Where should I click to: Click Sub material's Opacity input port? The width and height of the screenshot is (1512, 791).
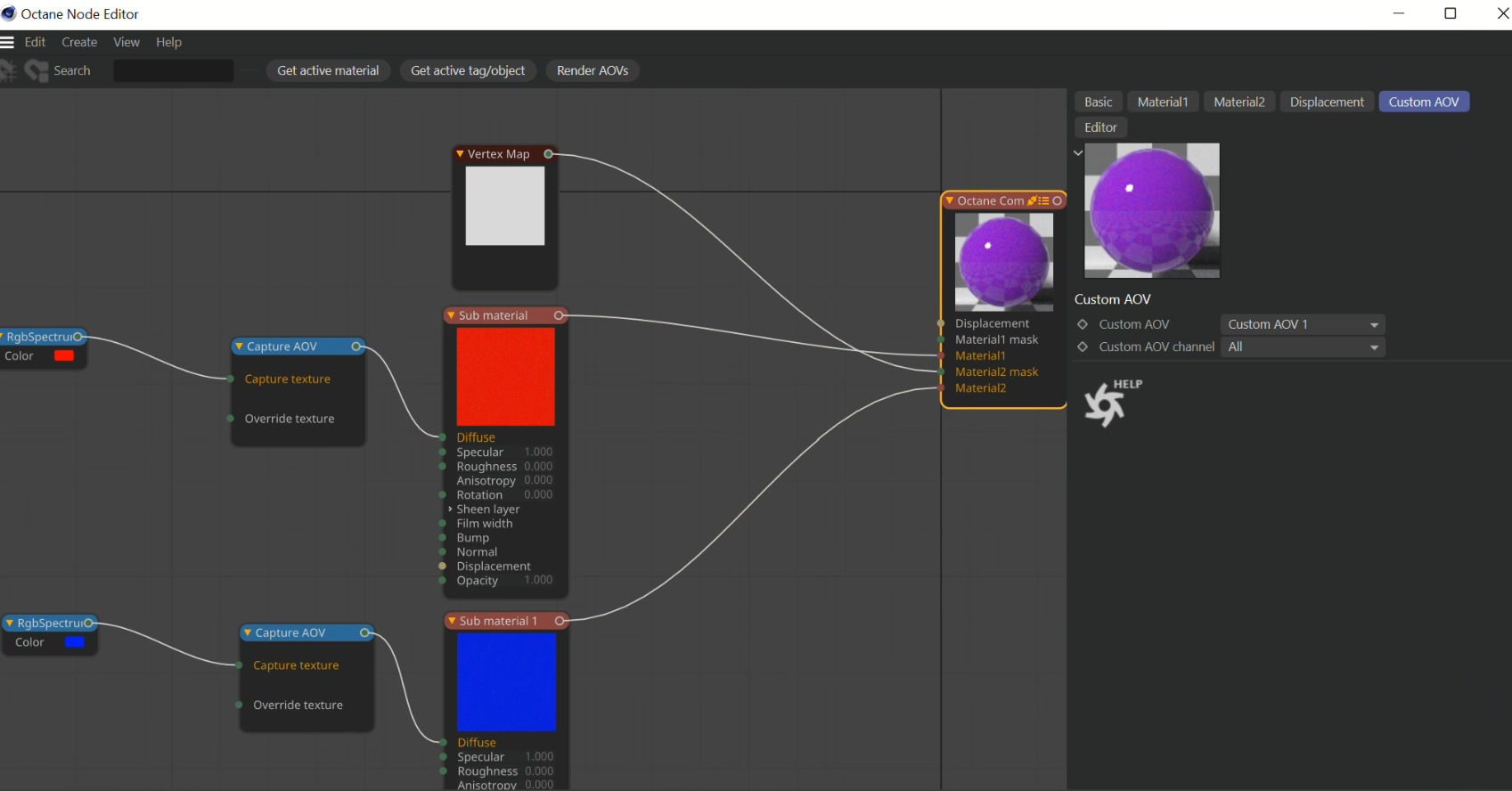443,581
